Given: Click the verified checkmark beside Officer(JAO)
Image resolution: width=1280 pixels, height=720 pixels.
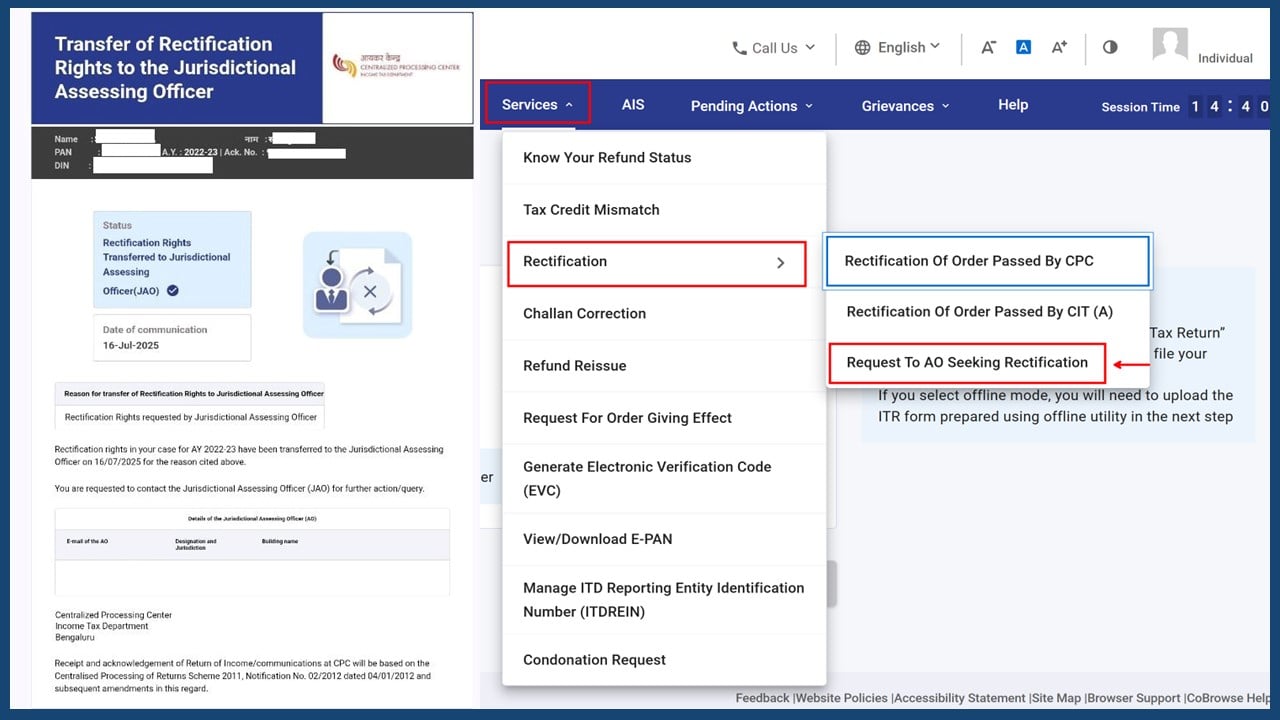Looking at the screenshot, I should pyautogui.click(x=173, y=291).
